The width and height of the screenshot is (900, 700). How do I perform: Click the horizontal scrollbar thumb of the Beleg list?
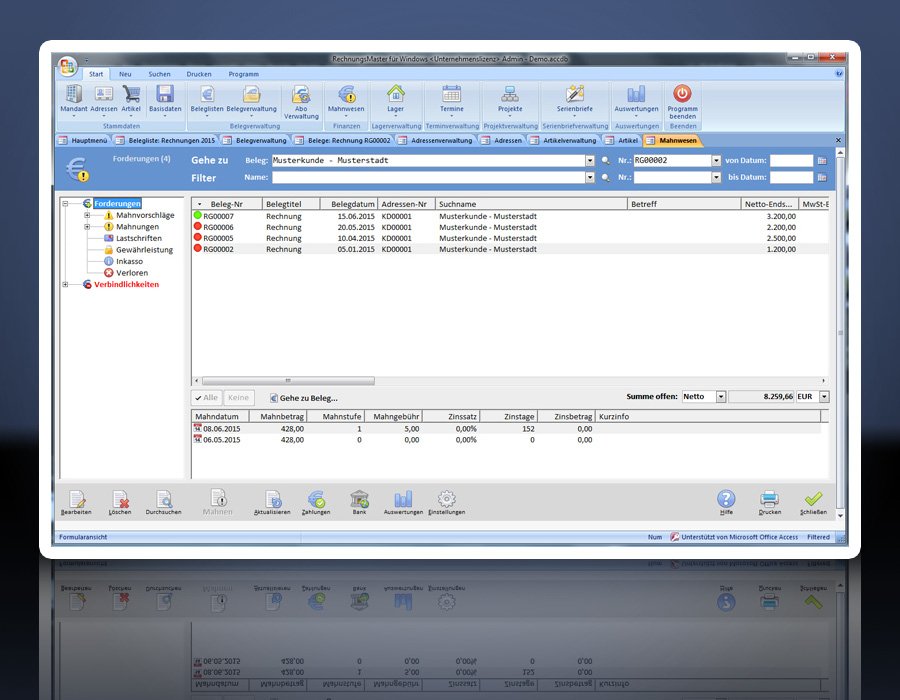coord(288,380)
